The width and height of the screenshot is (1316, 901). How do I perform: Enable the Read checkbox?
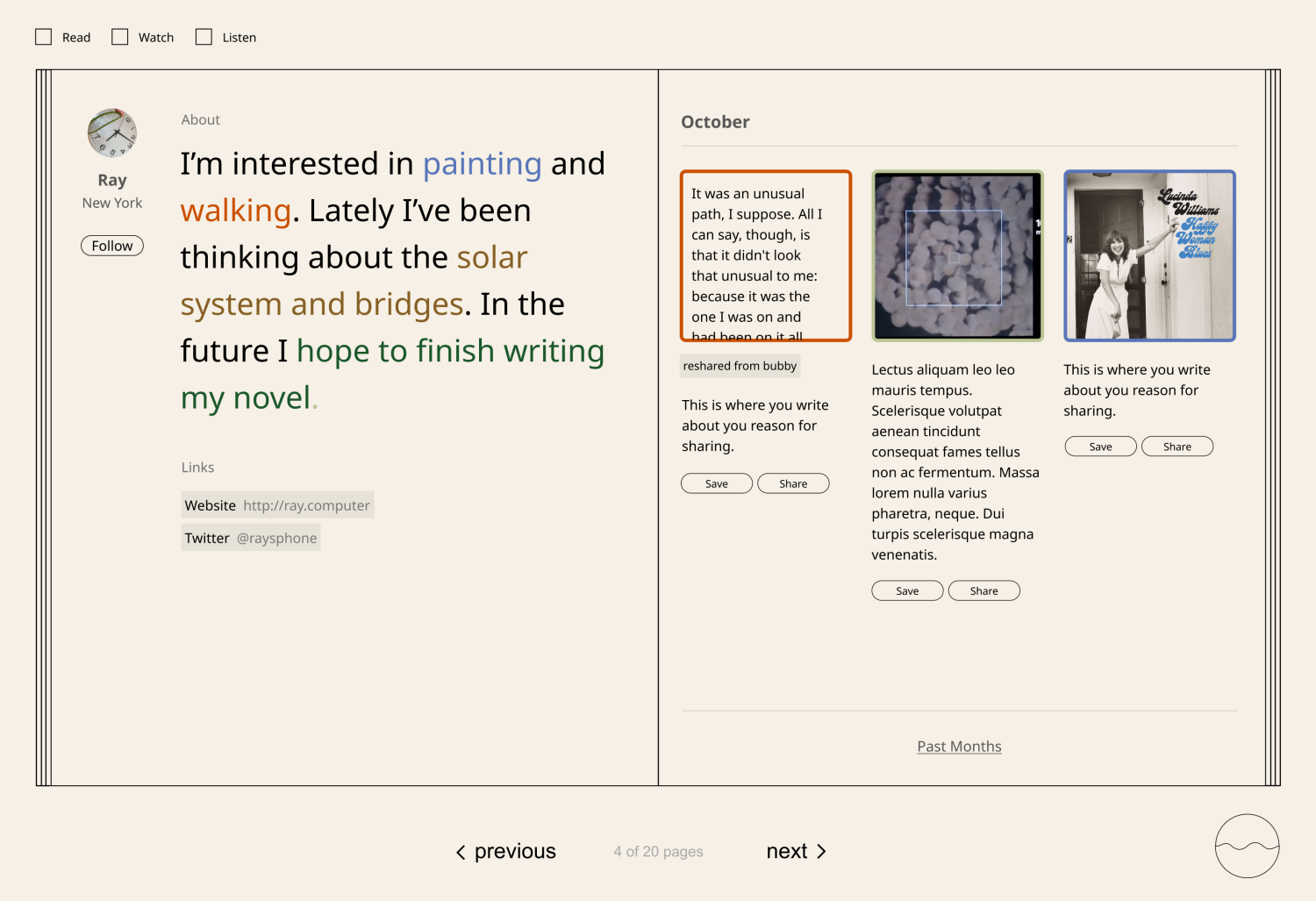coord(44,37)
